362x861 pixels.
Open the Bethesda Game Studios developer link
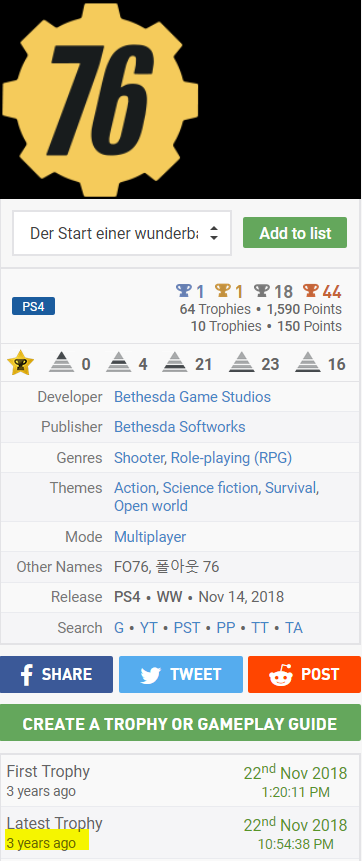click(x=192, y=396)
